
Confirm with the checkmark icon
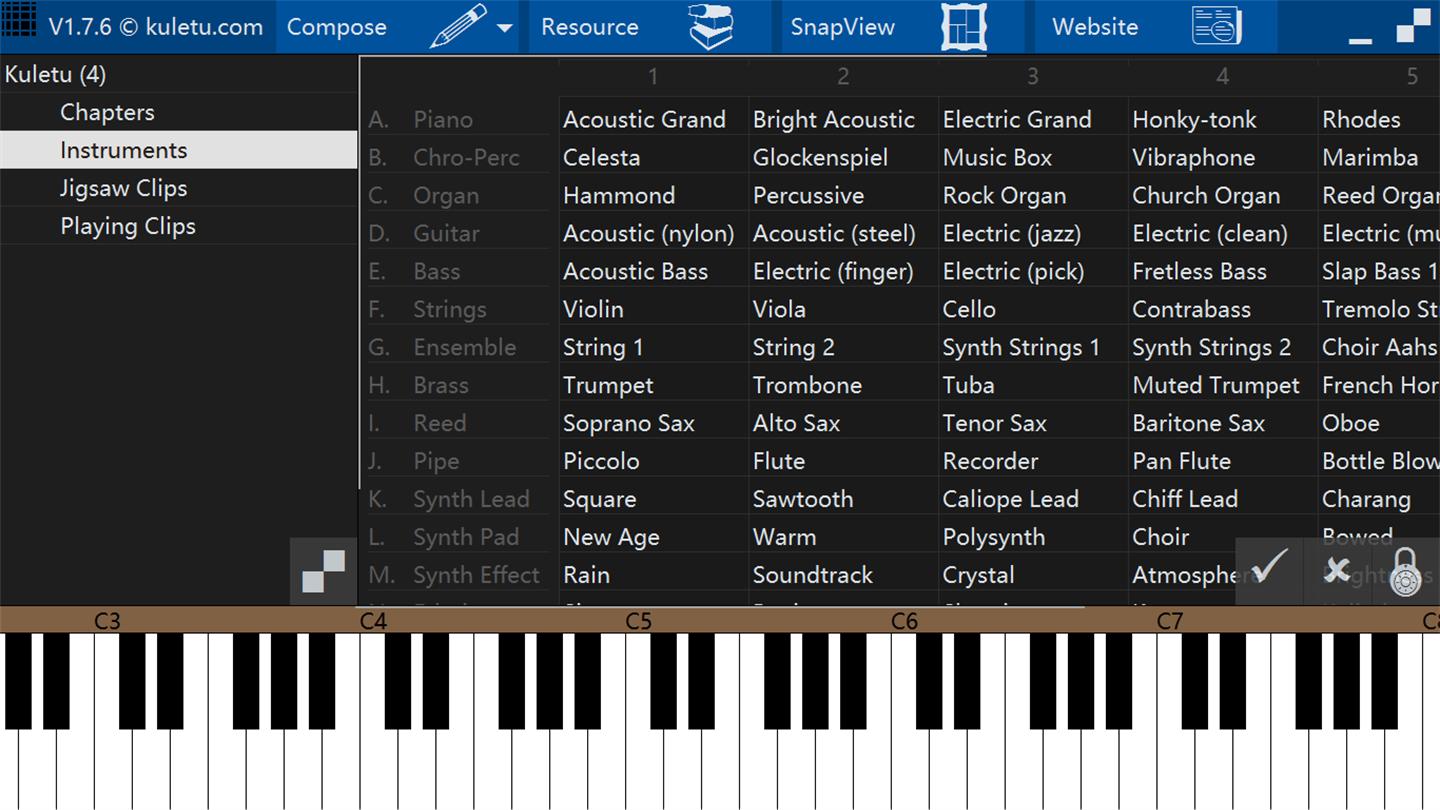click(x=1269, y=568)
